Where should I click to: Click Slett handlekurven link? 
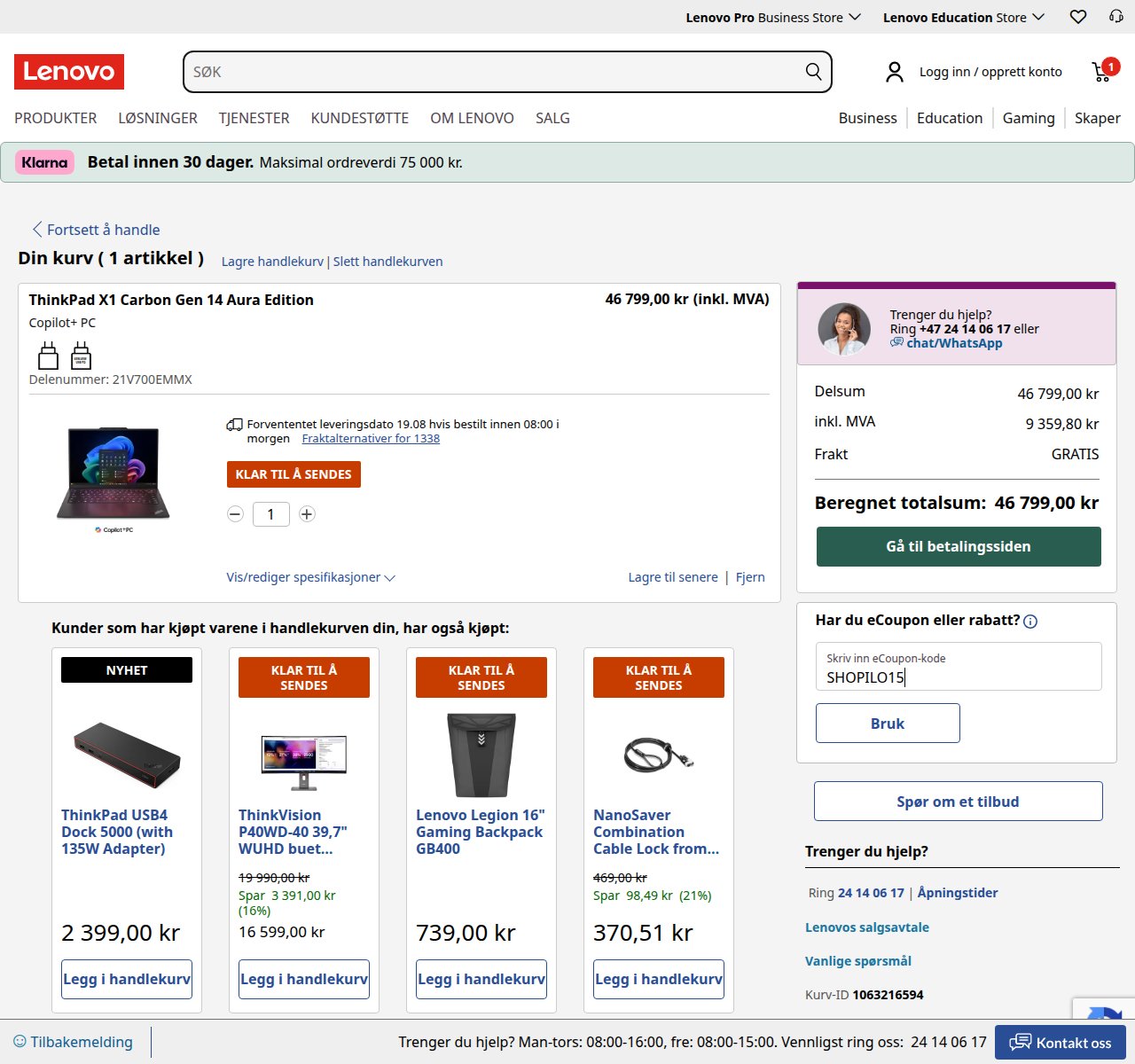pyautogui.click(x=387, y=262)
